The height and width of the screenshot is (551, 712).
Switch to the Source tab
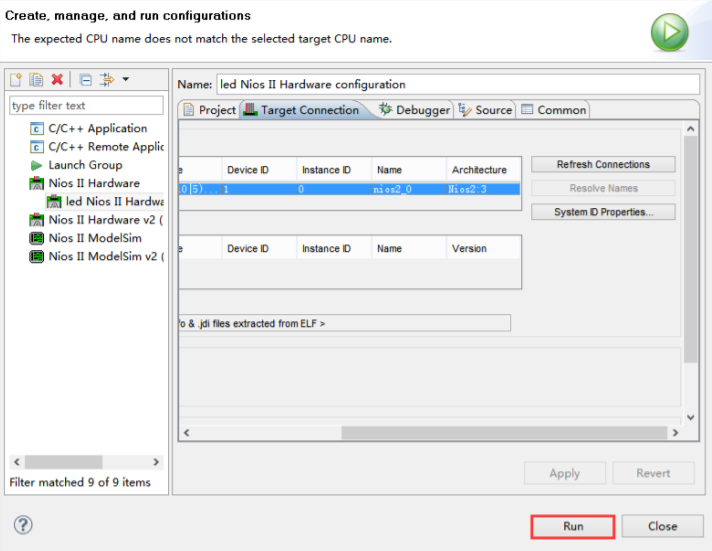486,110
